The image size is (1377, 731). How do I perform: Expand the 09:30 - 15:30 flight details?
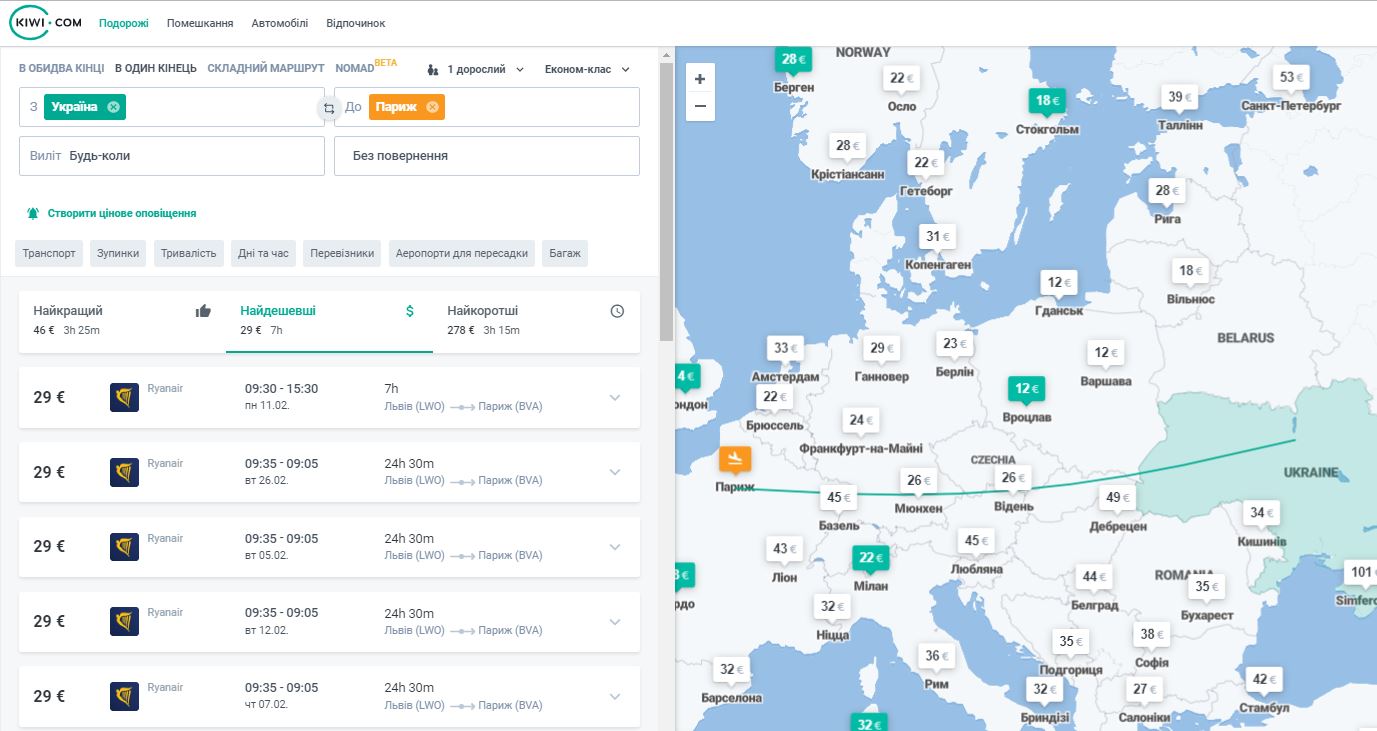[615, 398]
